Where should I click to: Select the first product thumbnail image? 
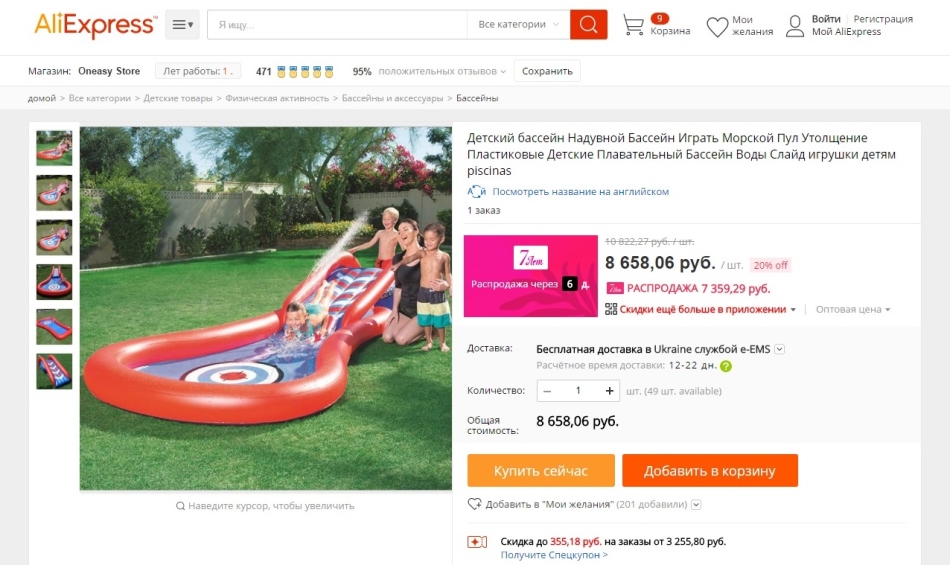pyautogui.click(x=54, y=148)
